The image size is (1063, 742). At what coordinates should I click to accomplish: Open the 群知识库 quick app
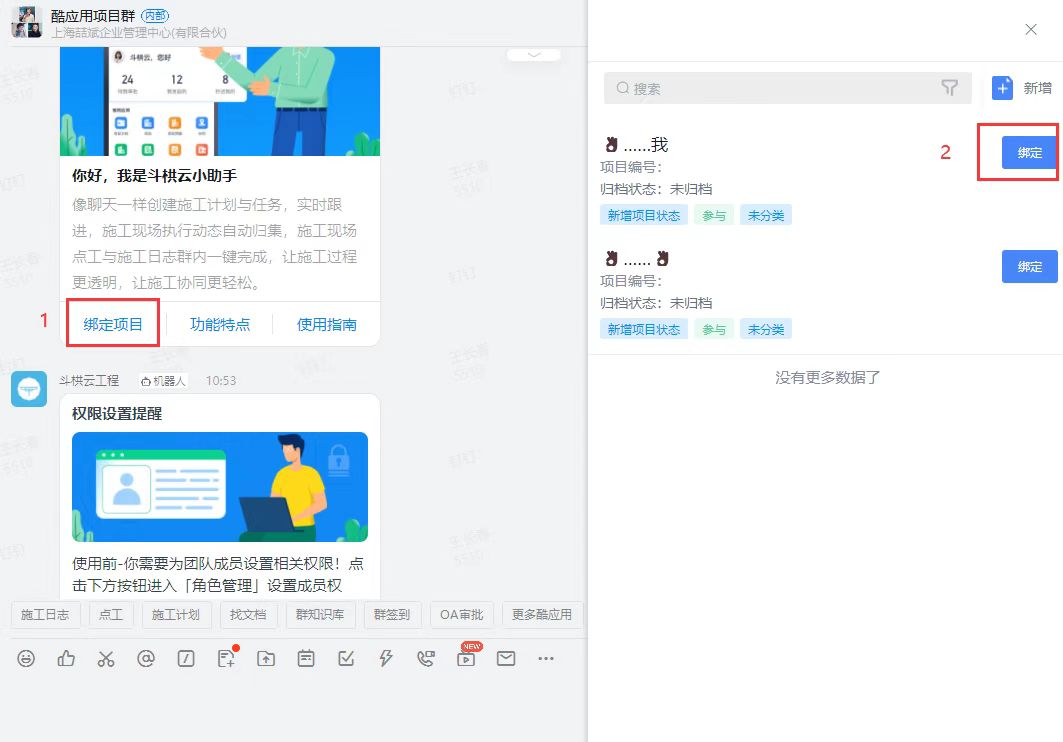point(320,615)
